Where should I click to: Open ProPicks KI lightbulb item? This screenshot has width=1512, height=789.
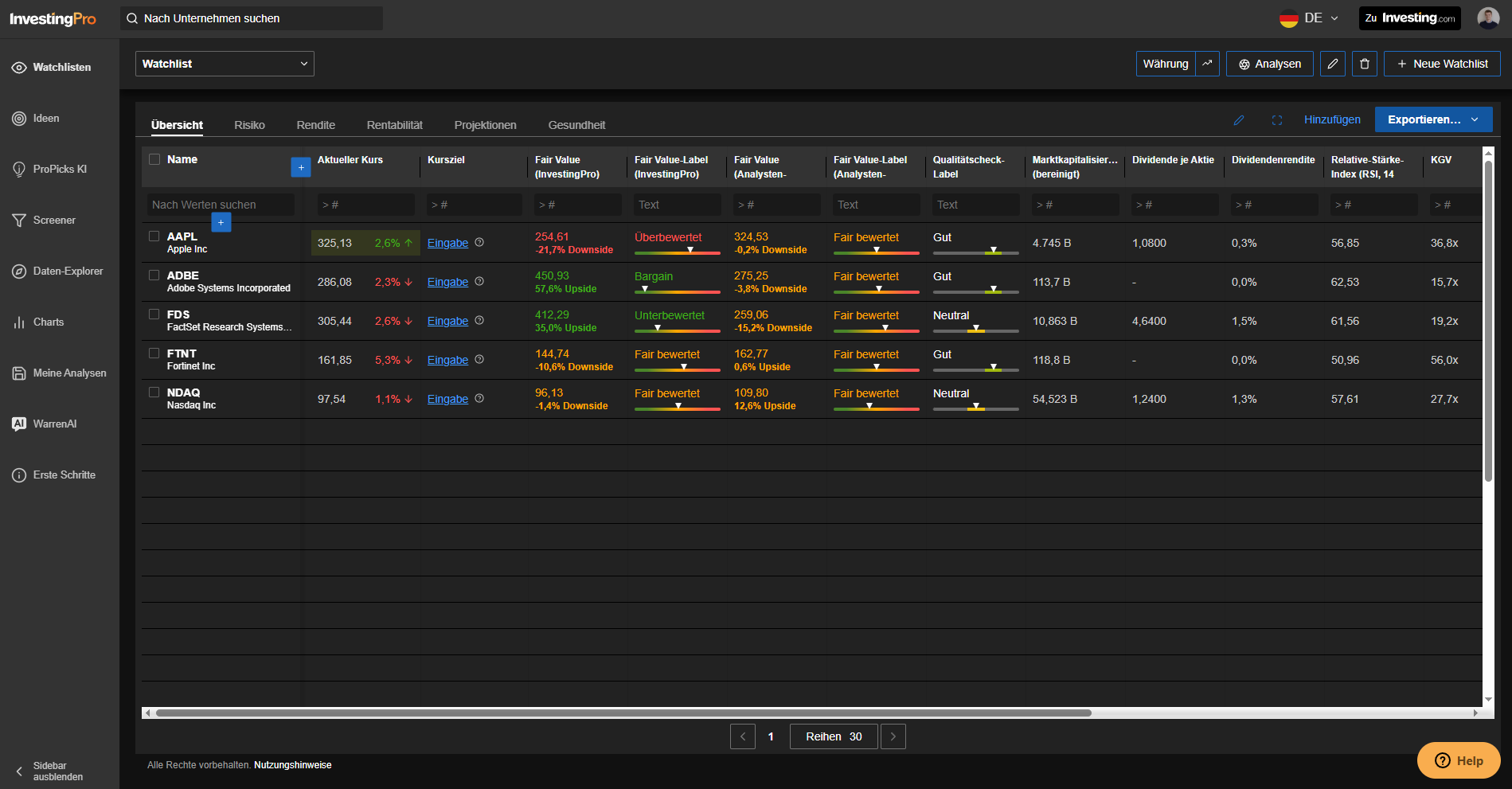tap(49, 170)
